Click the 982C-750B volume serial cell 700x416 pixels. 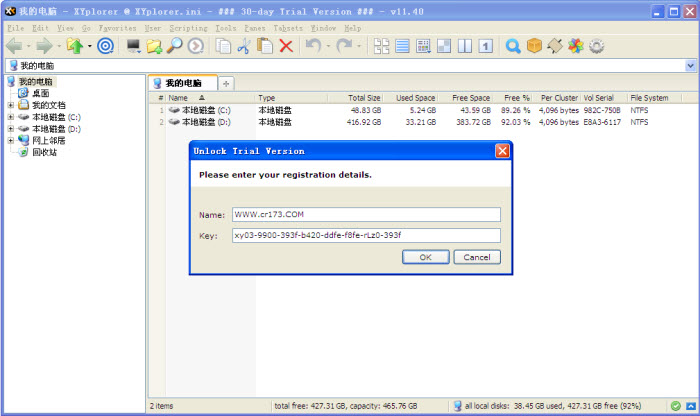coord(602,110)
